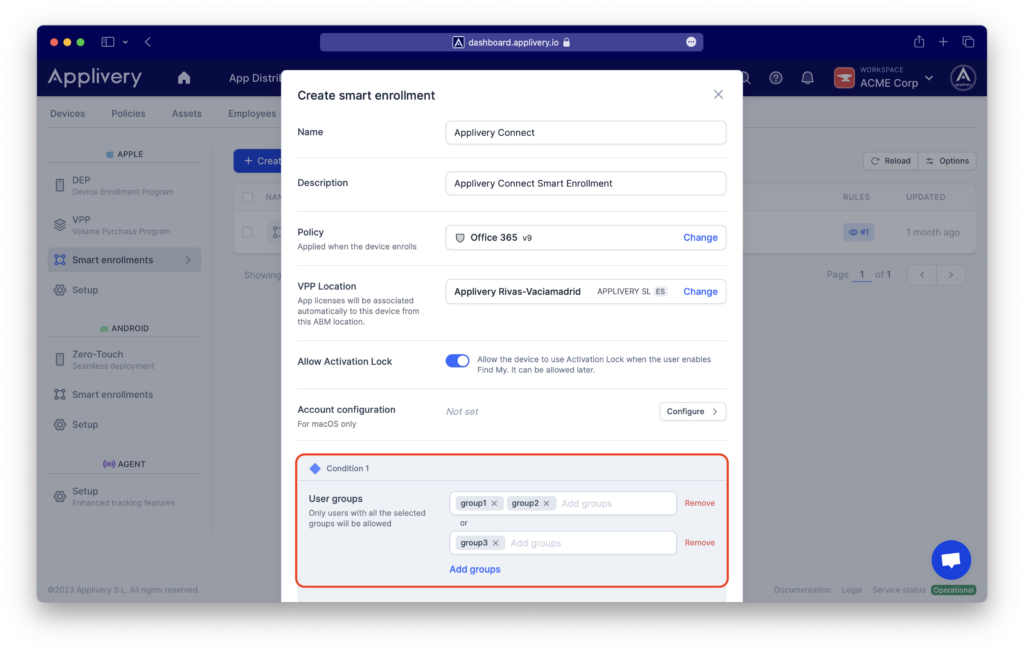Click the Create button

258,161
